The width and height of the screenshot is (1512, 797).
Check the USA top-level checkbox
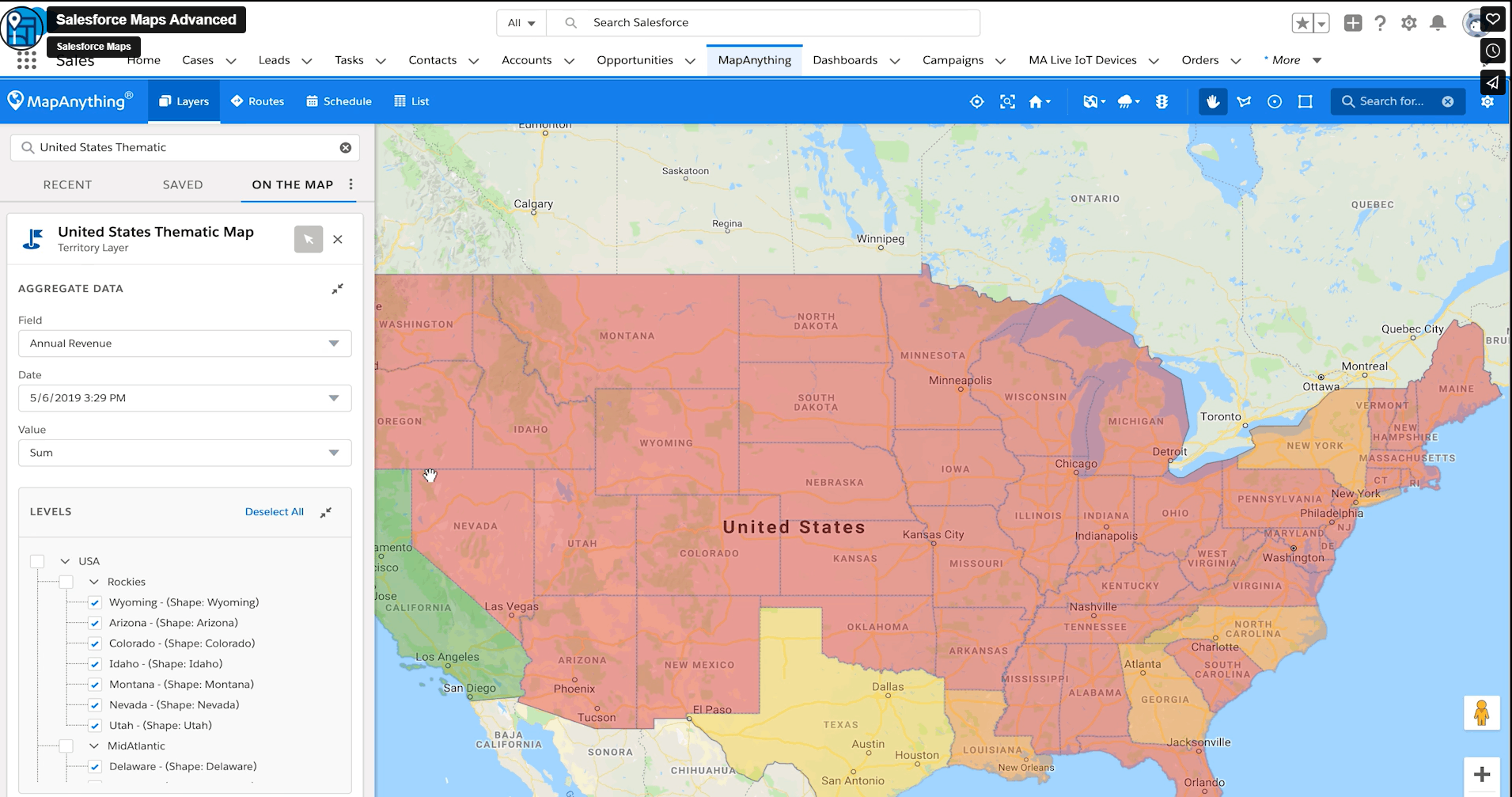[x=37, y=561]
